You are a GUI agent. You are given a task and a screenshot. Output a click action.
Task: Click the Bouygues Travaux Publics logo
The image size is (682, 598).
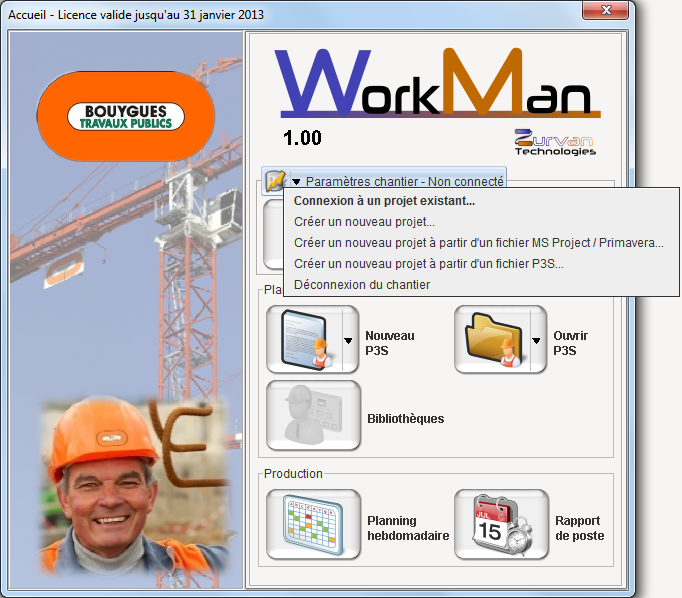pos(125,116)
